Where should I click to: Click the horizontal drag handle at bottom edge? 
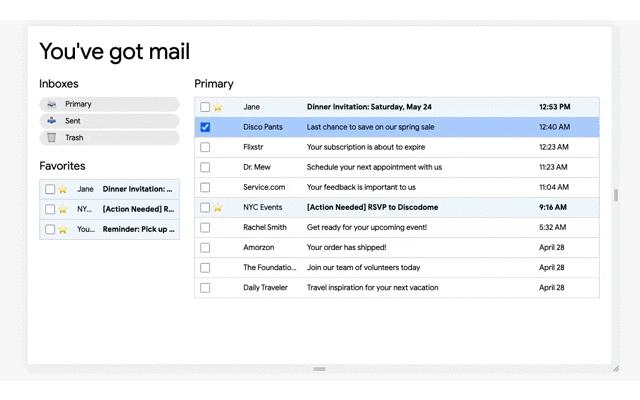coord(319,369)
